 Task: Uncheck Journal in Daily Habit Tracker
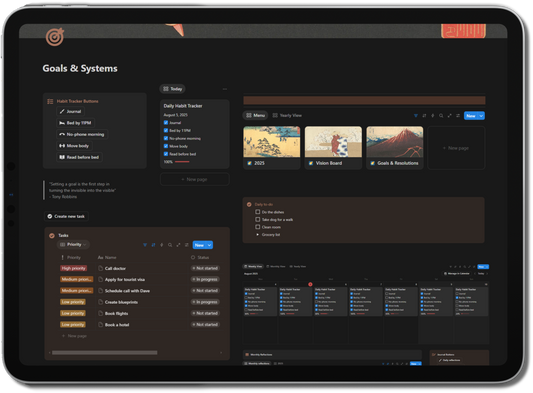tap(166, 122)
